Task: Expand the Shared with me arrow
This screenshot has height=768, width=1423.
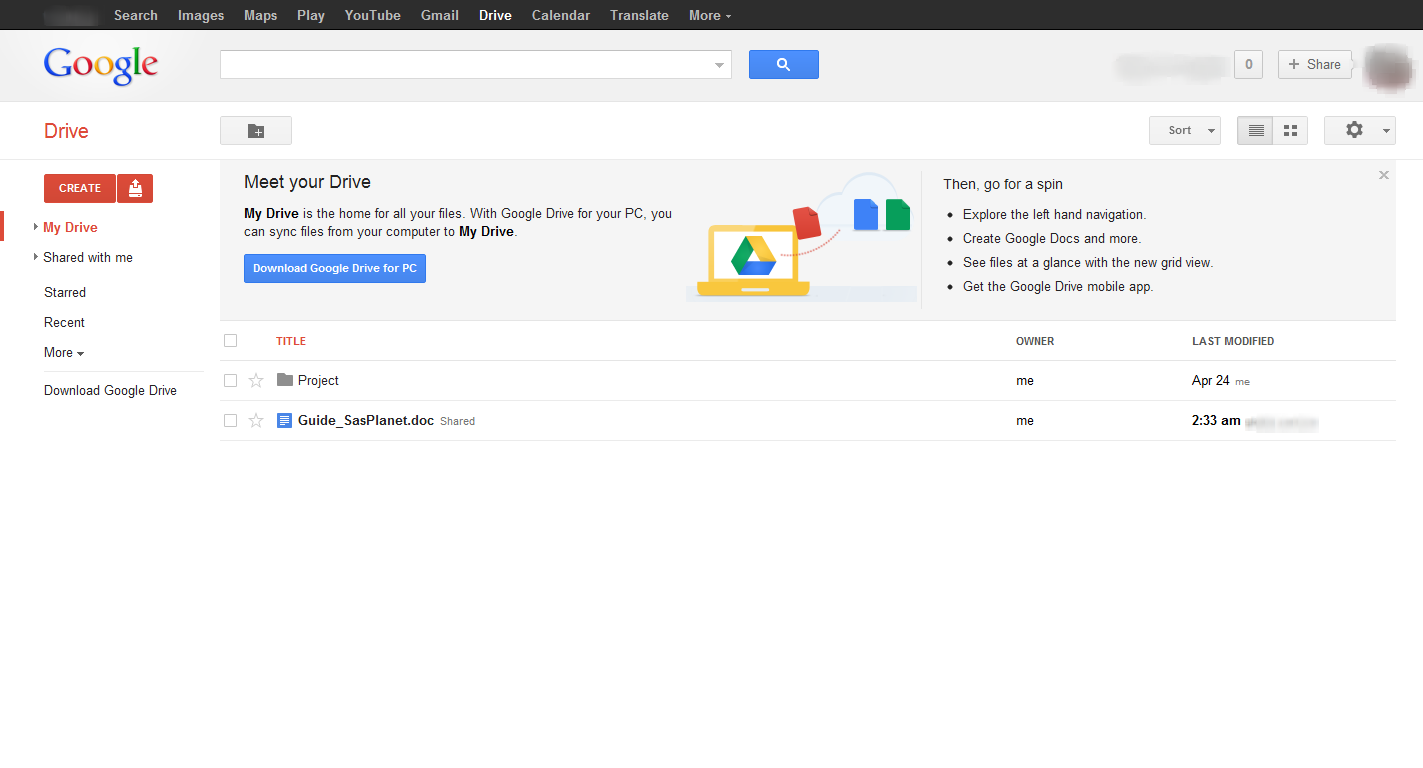Action: point(36,257)
